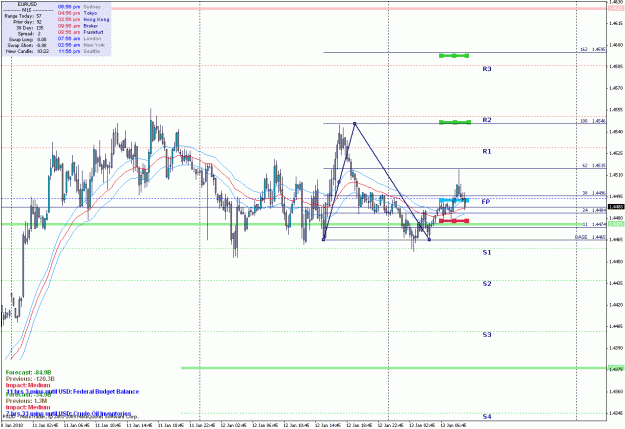The height and width of the screenshot is (429, 625).
Task: Click the Spread value row
Action: point(29,34)
